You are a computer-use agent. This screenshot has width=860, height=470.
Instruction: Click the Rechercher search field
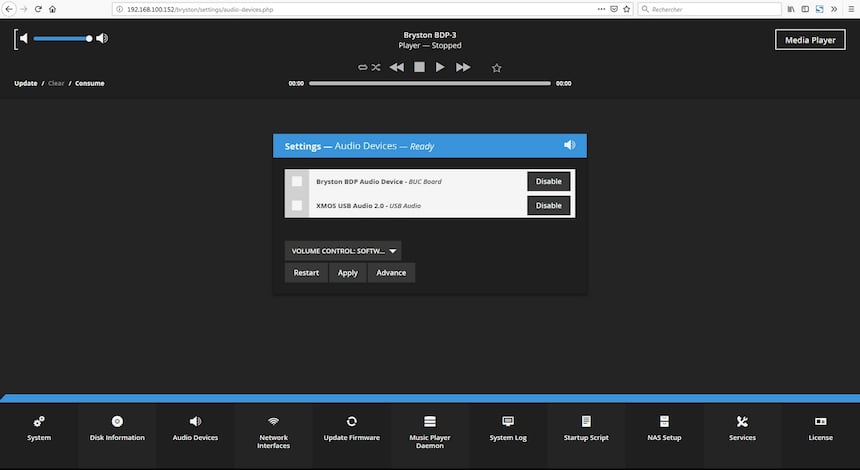click(710, 9)
